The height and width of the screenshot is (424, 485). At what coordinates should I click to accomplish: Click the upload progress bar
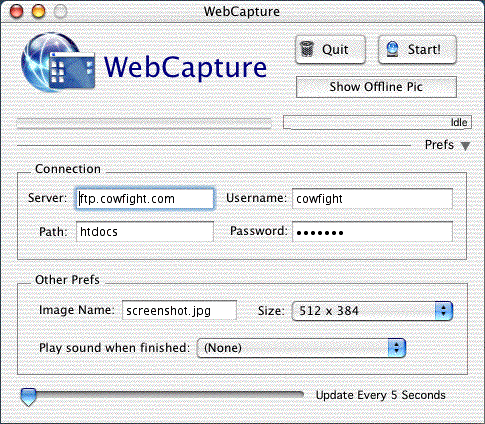[144, 123]
